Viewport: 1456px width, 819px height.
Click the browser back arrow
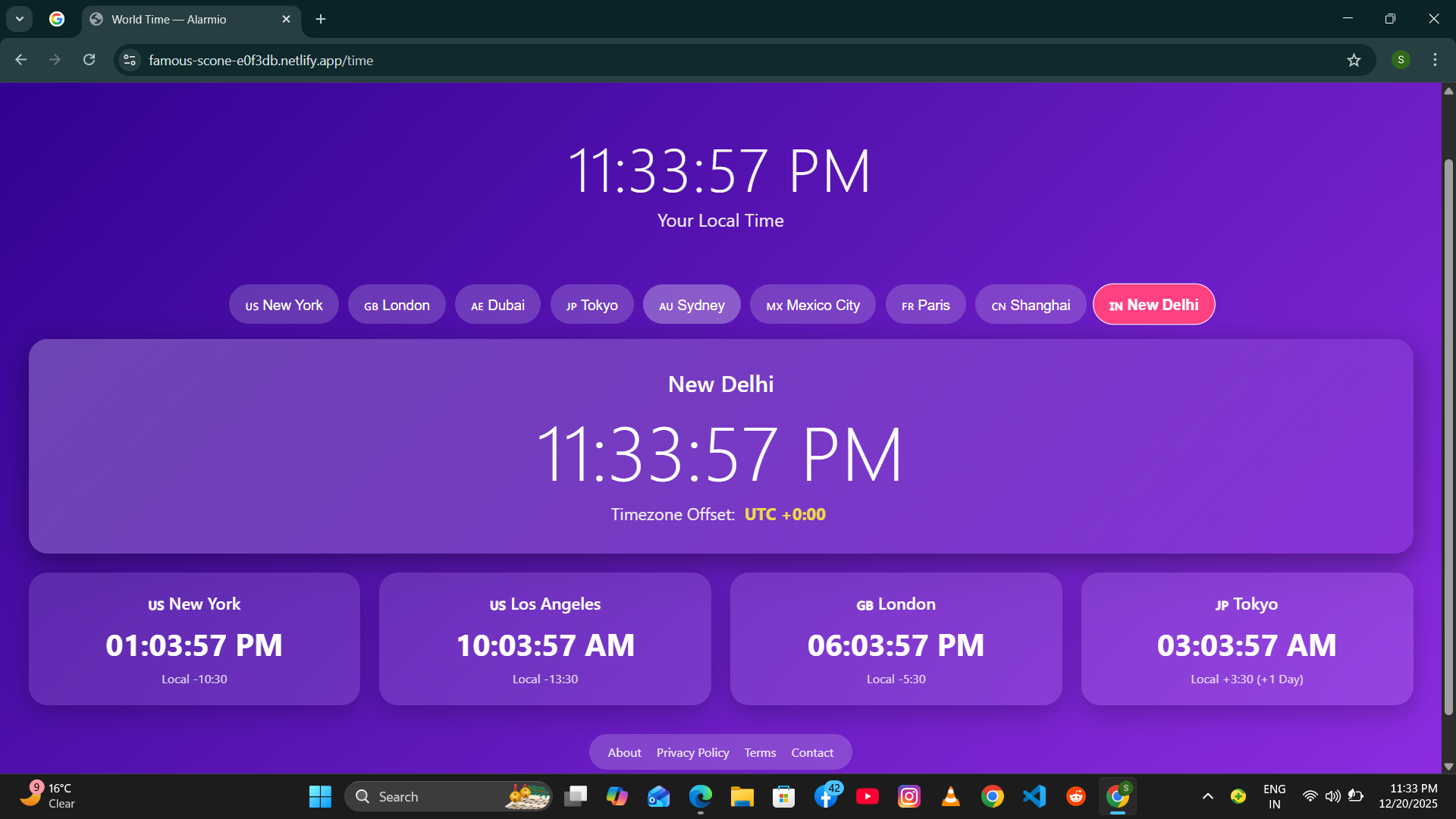click(x=20, y=60)
